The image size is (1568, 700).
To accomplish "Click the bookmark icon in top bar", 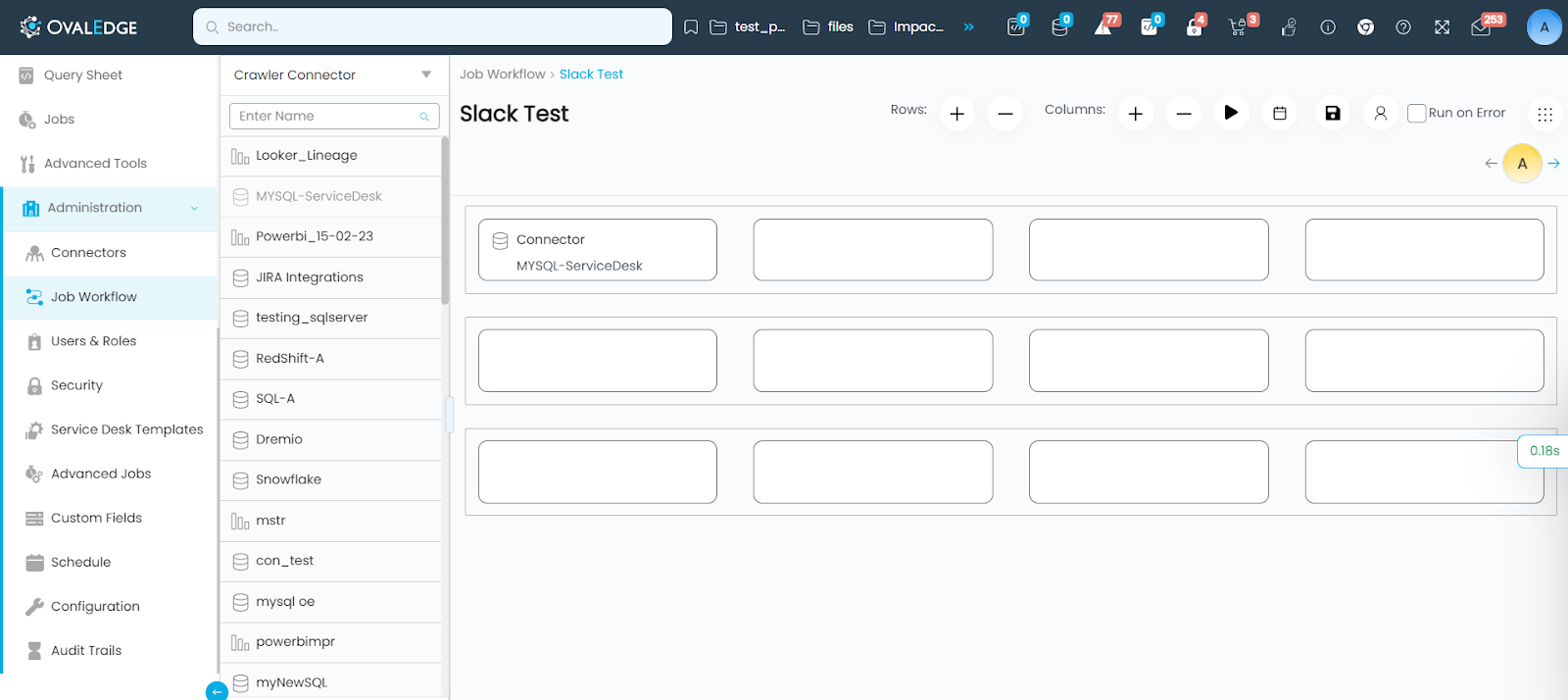I will tap(691, 27).
